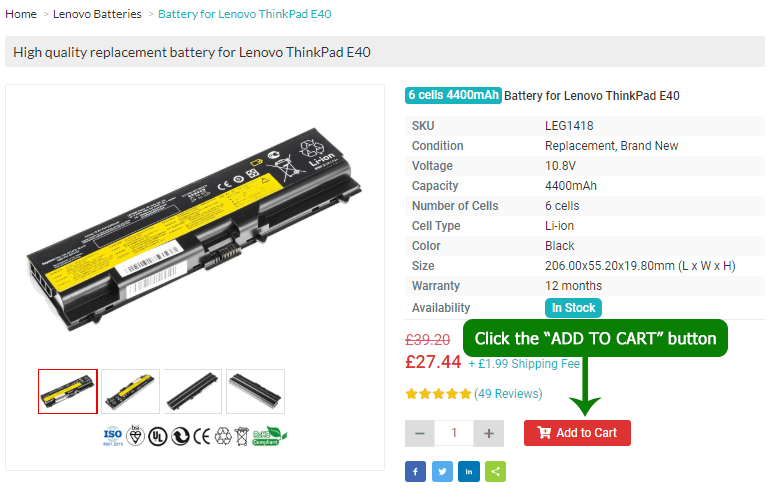Select the fourth battery thumbnail
770x500 pixels.
255,391
